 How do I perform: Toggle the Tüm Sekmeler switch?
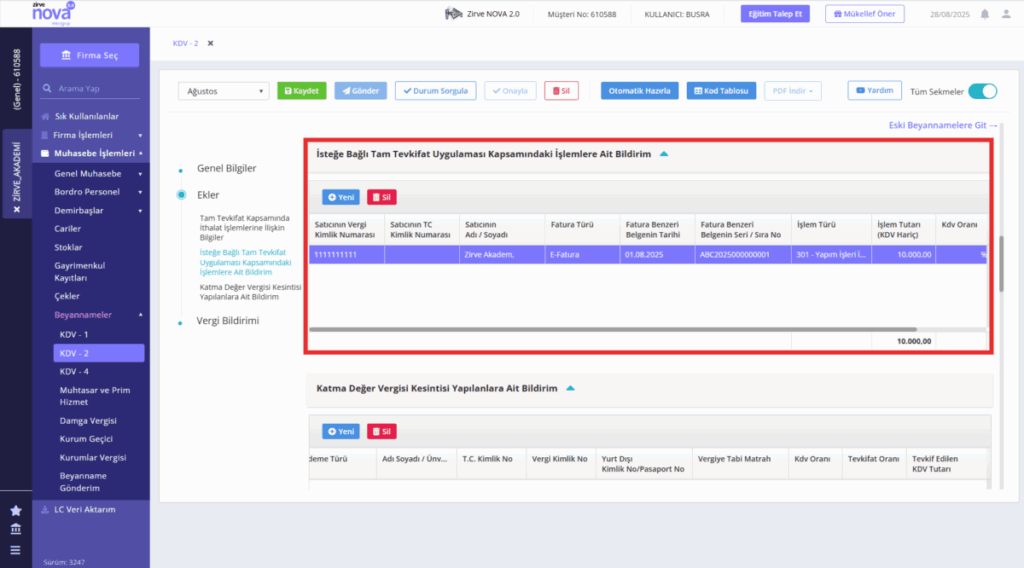982,91
